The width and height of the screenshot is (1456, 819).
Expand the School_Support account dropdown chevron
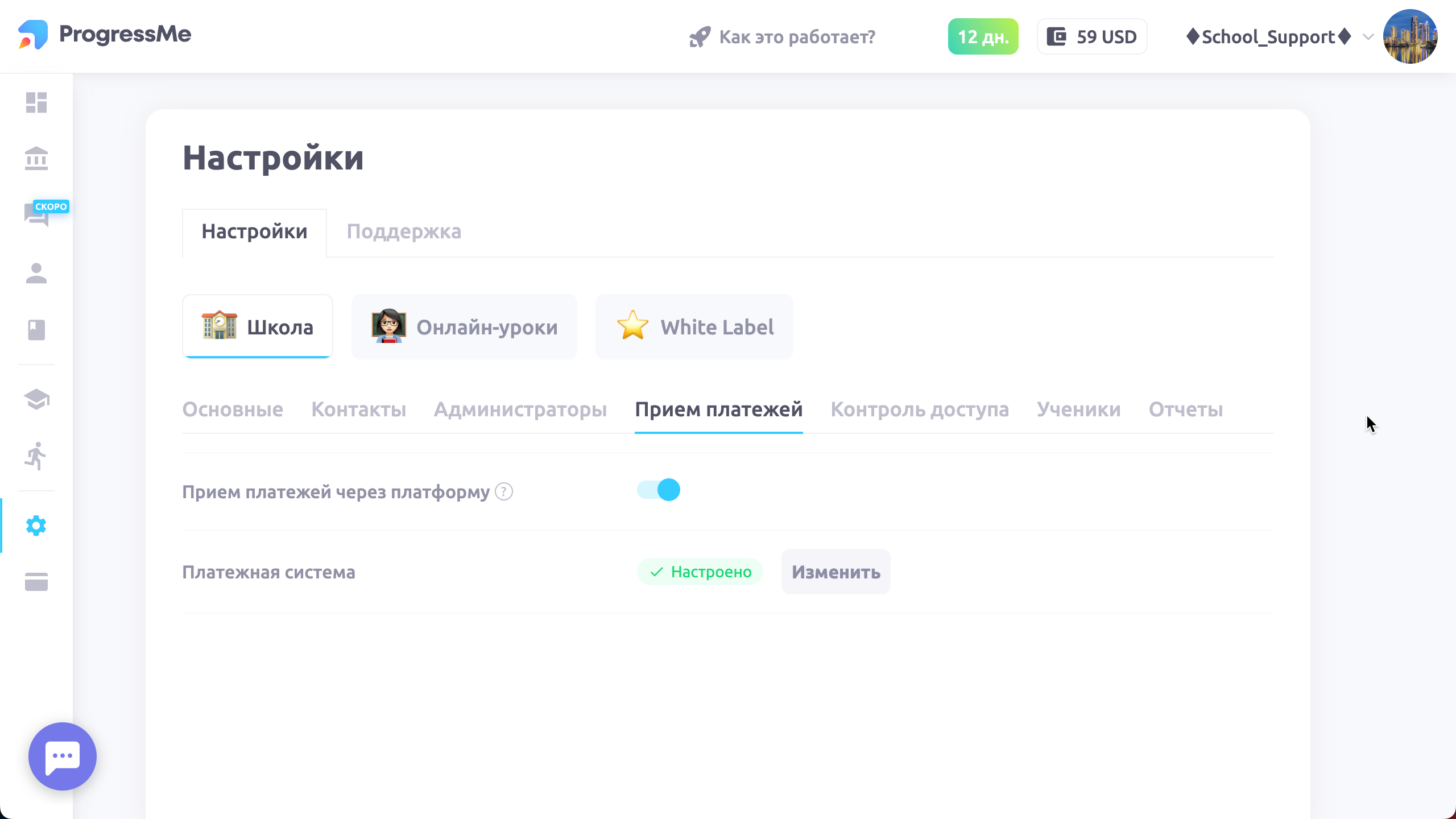[1368, 37]
